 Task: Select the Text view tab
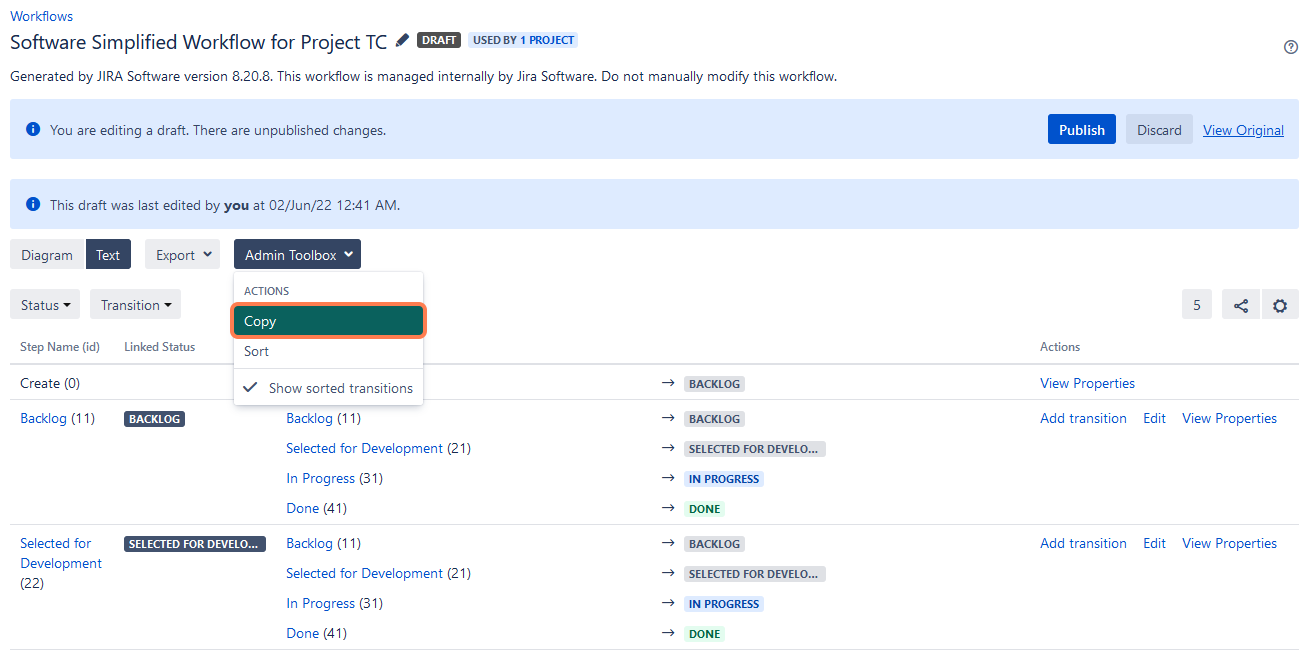point(107,254)
